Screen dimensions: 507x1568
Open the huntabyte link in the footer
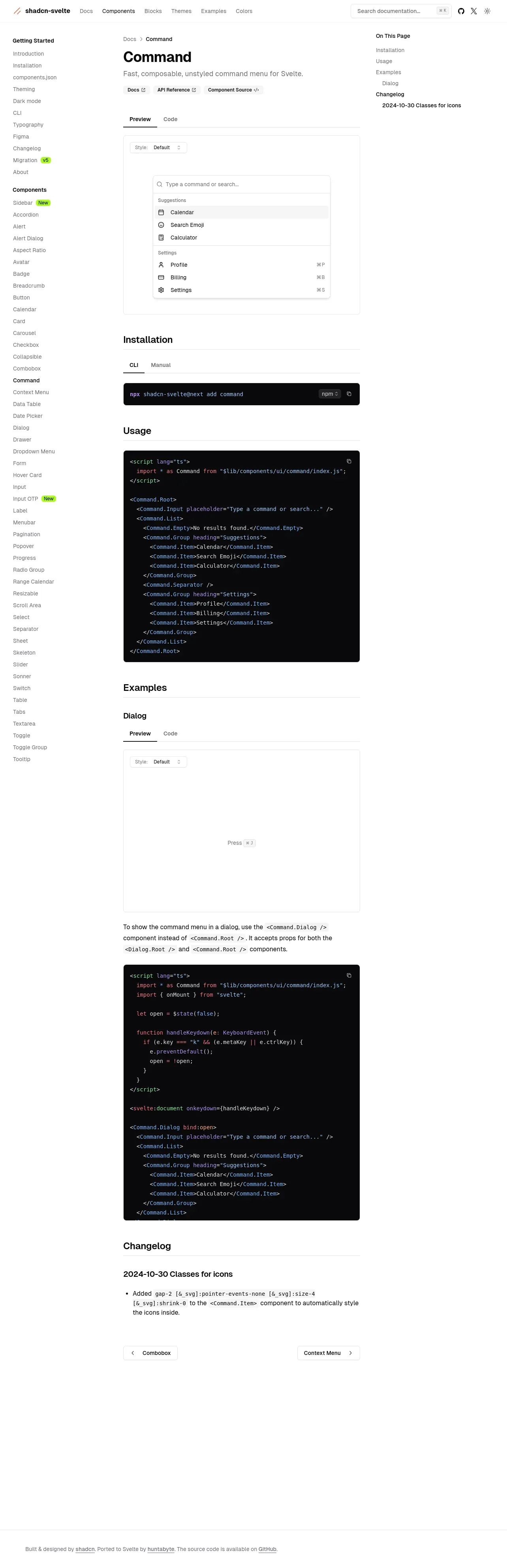[161, 1549]
